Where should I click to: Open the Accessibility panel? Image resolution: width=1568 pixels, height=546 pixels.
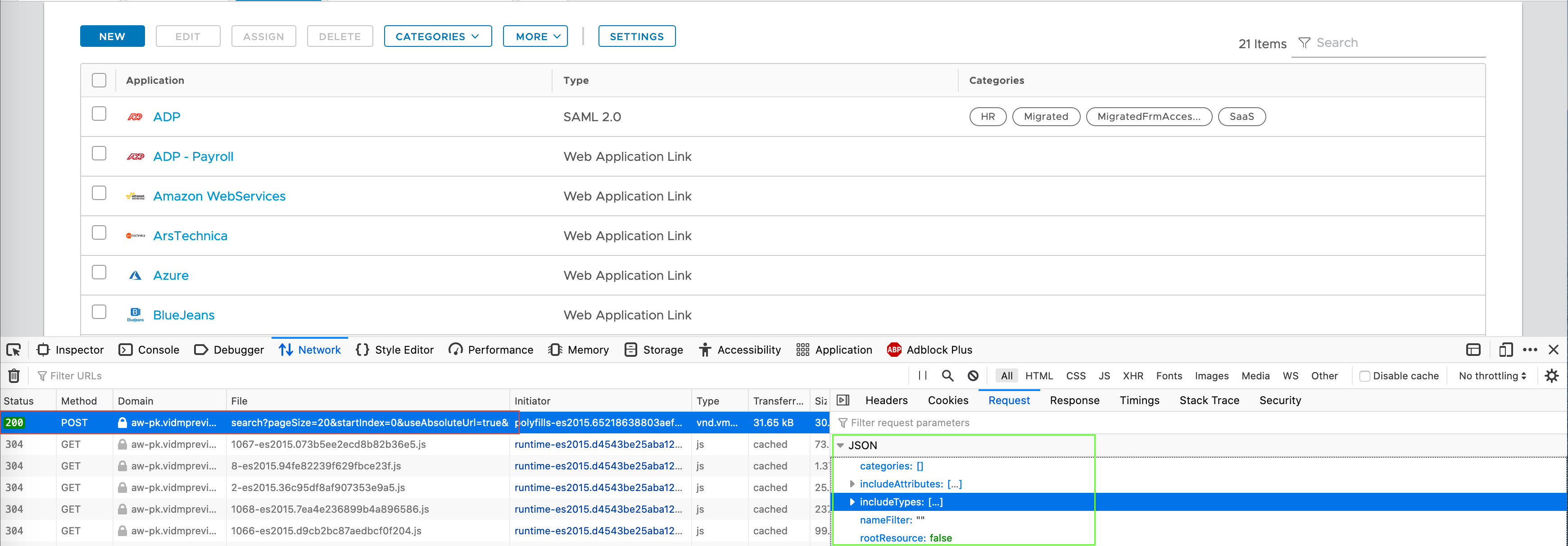740,350
